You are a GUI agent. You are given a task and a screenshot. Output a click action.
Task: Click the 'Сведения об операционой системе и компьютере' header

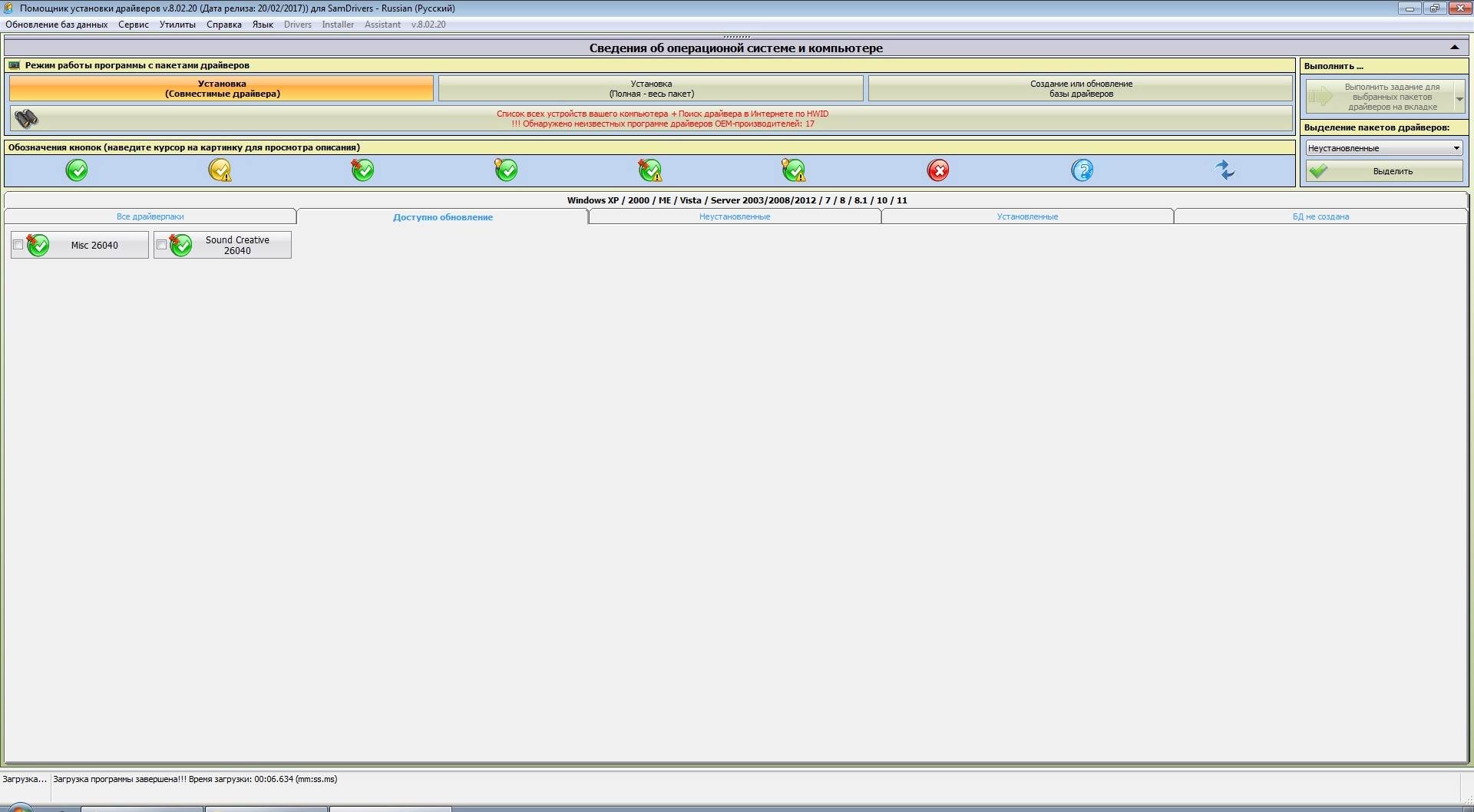point(735,48)
